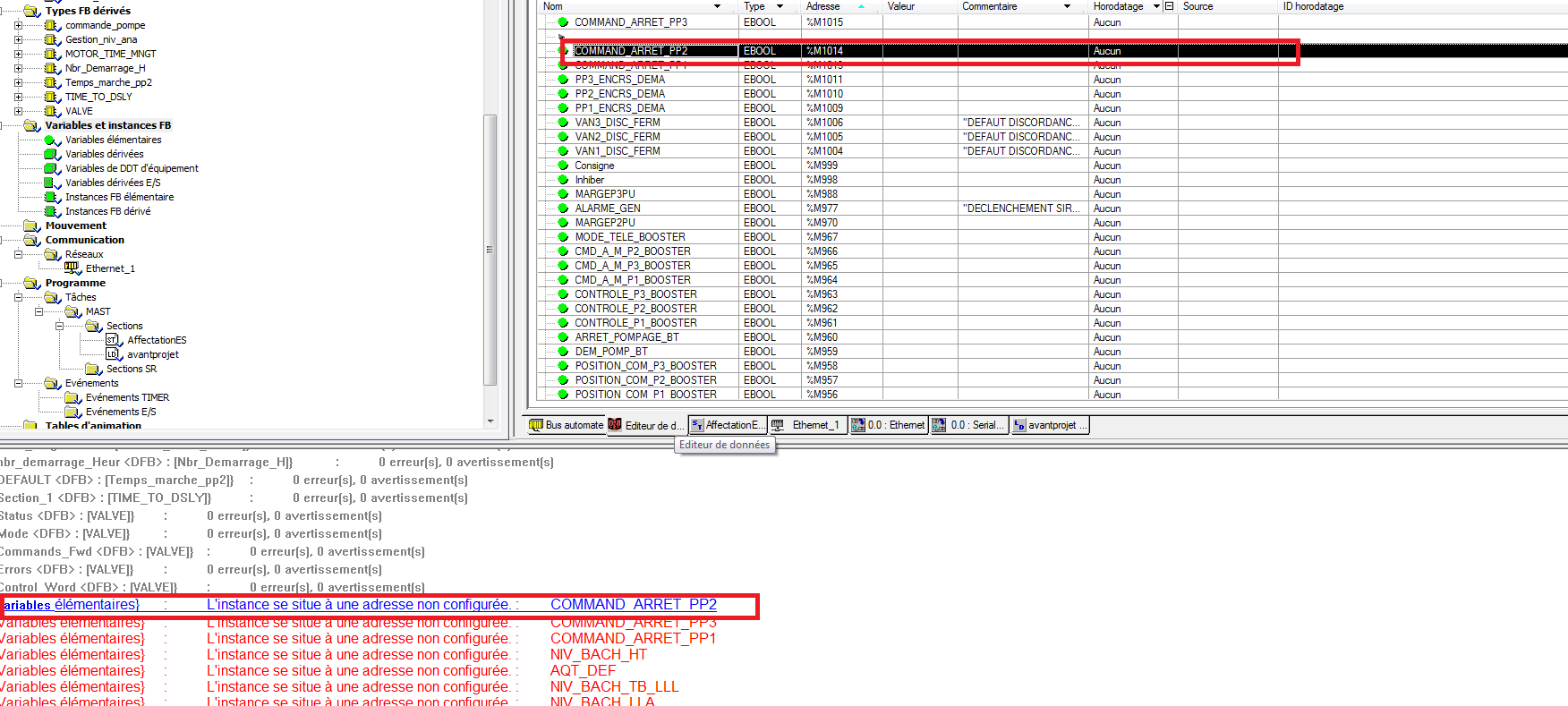Click the Ethernet_1 network icon in tree
This screenshot has width=1568, height=706.
click(72, 268)
